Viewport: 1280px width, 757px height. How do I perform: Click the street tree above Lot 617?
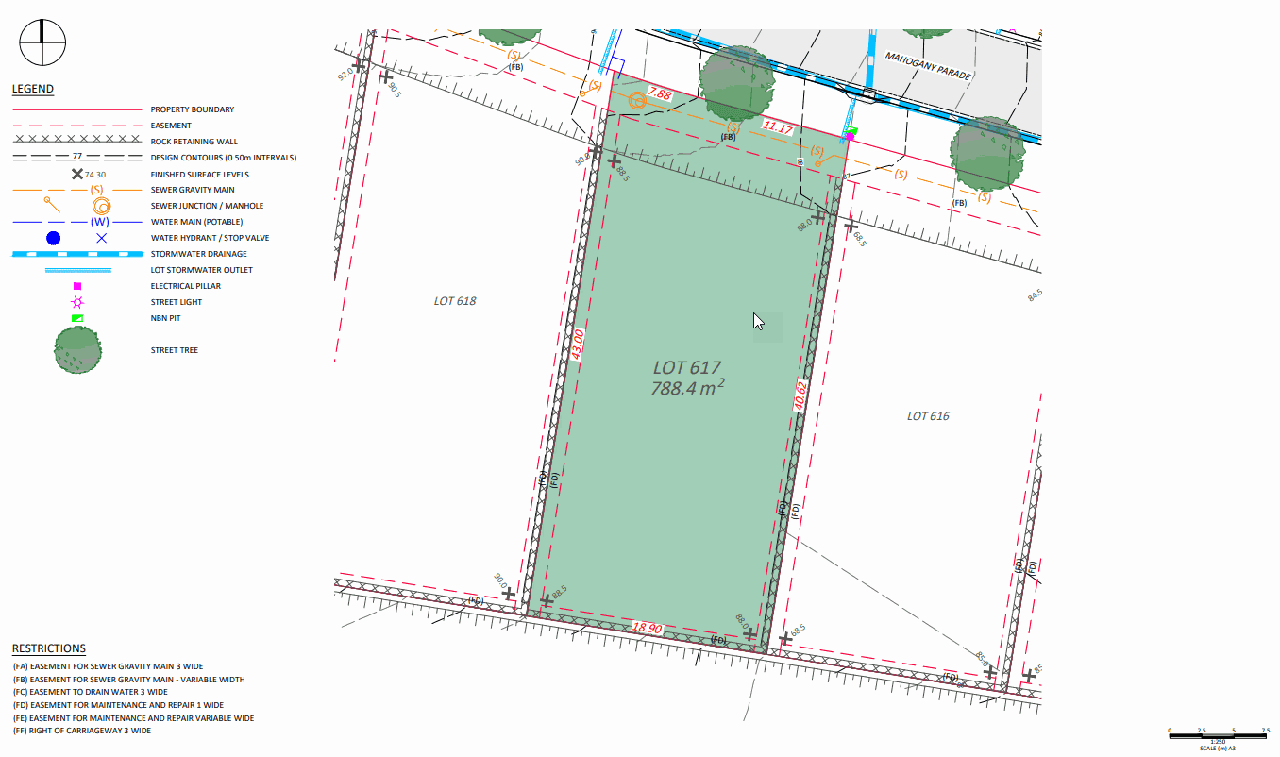tap(738, 82)
